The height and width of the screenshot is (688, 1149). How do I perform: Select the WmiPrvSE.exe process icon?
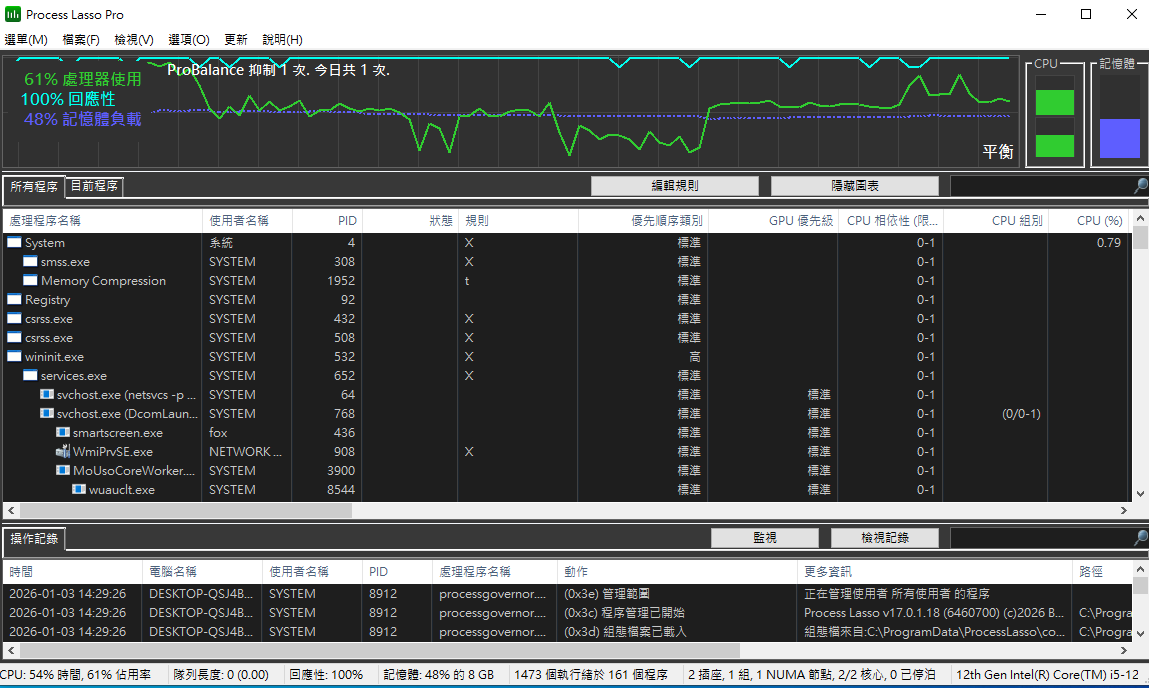[x=62, y=451]
